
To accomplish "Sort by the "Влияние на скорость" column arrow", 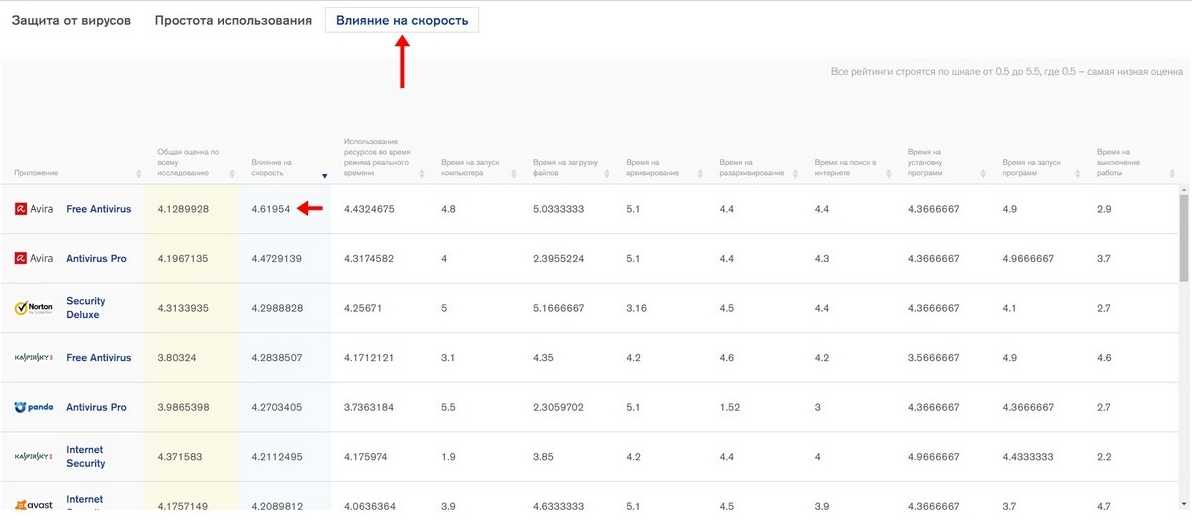I will click(x=324, y=175).
